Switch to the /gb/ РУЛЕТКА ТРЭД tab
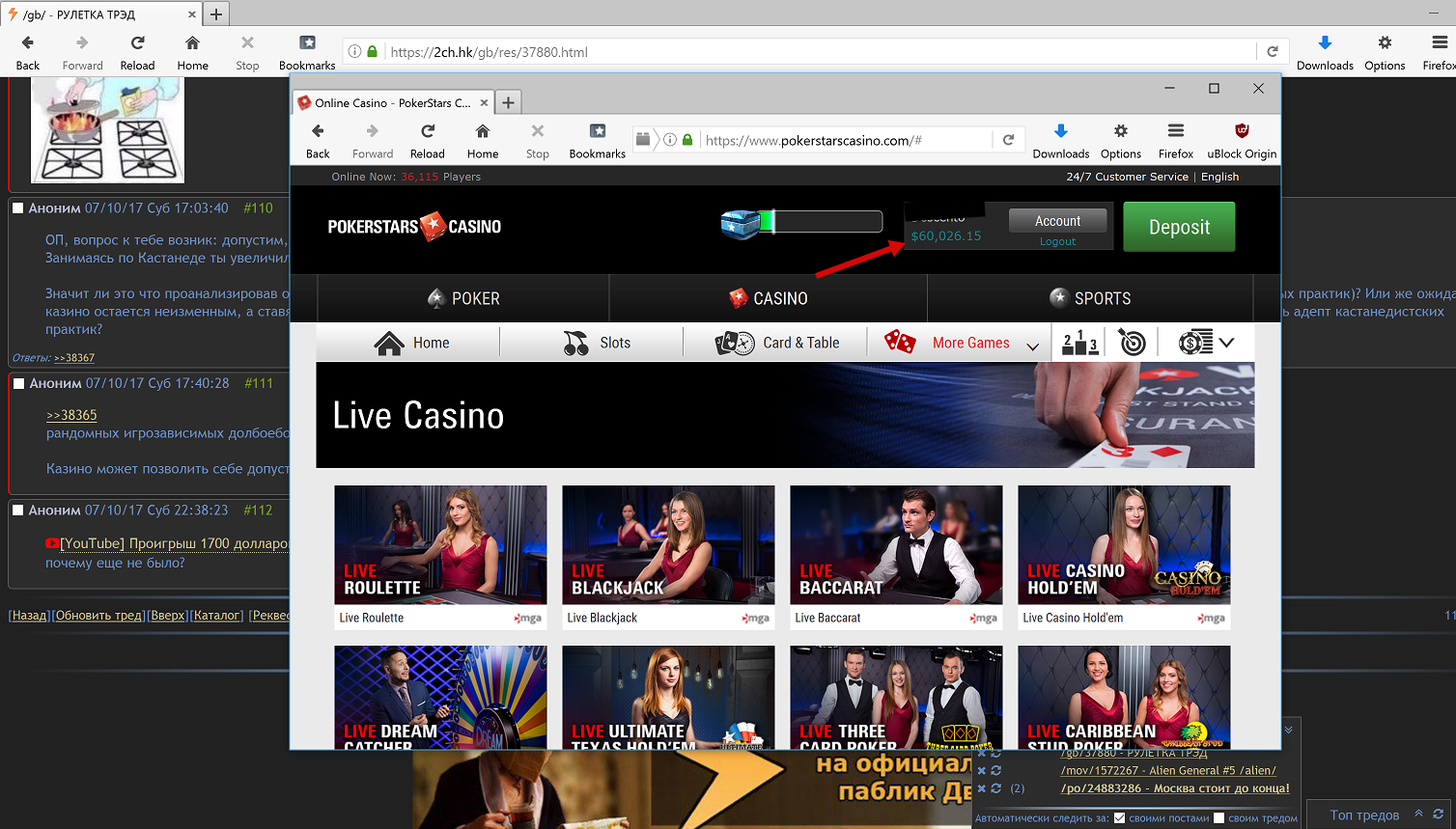This screenshot has width=1456, height=829. [100, 14]
